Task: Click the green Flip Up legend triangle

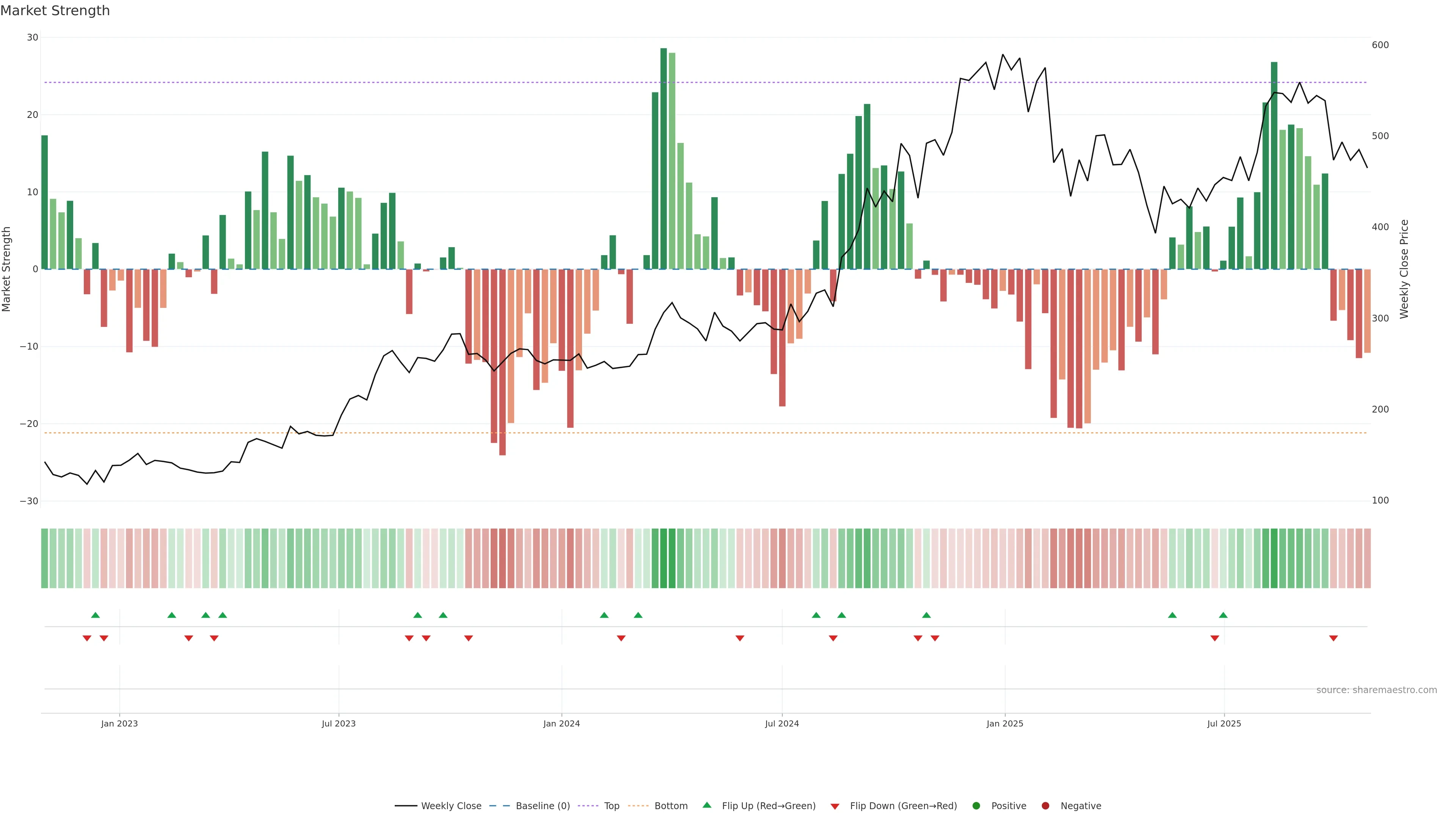Action: click(x=706, y=805)
